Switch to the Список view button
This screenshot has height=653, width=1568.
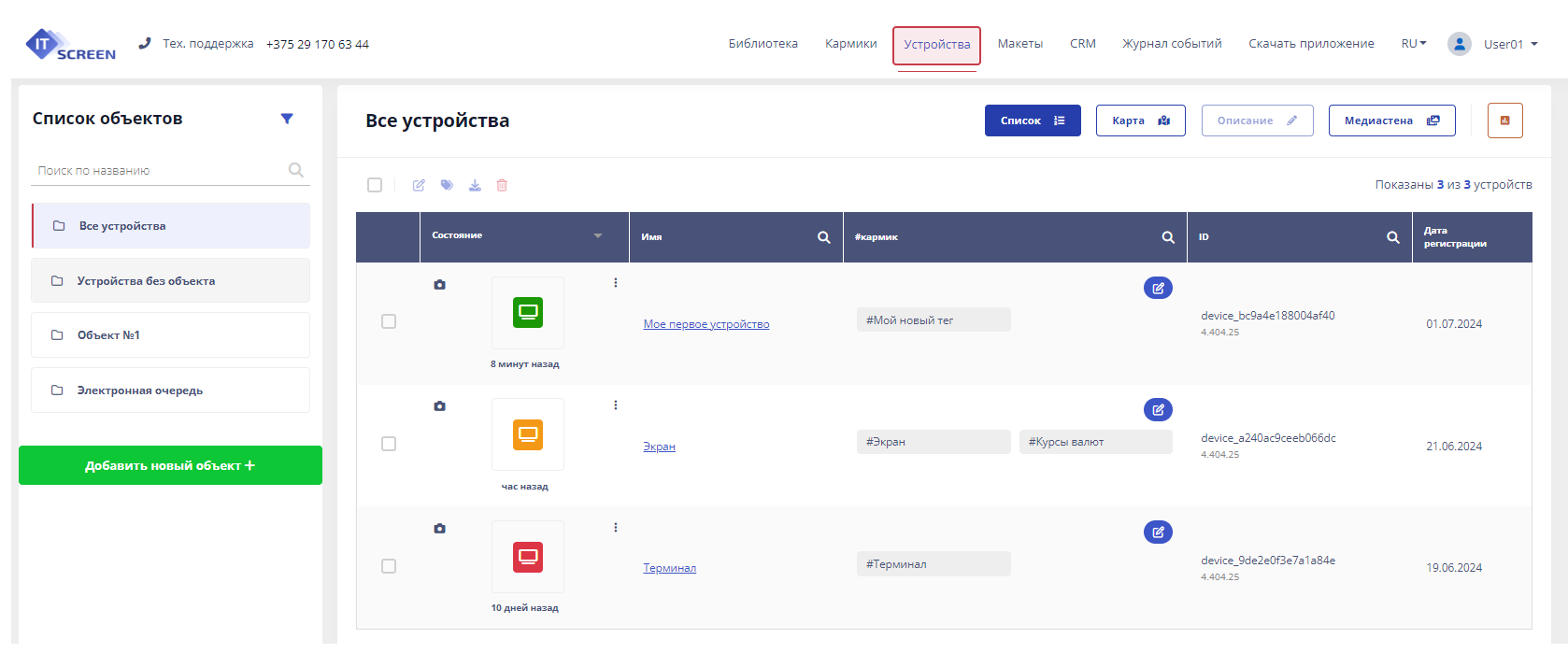click(1033, 121)
